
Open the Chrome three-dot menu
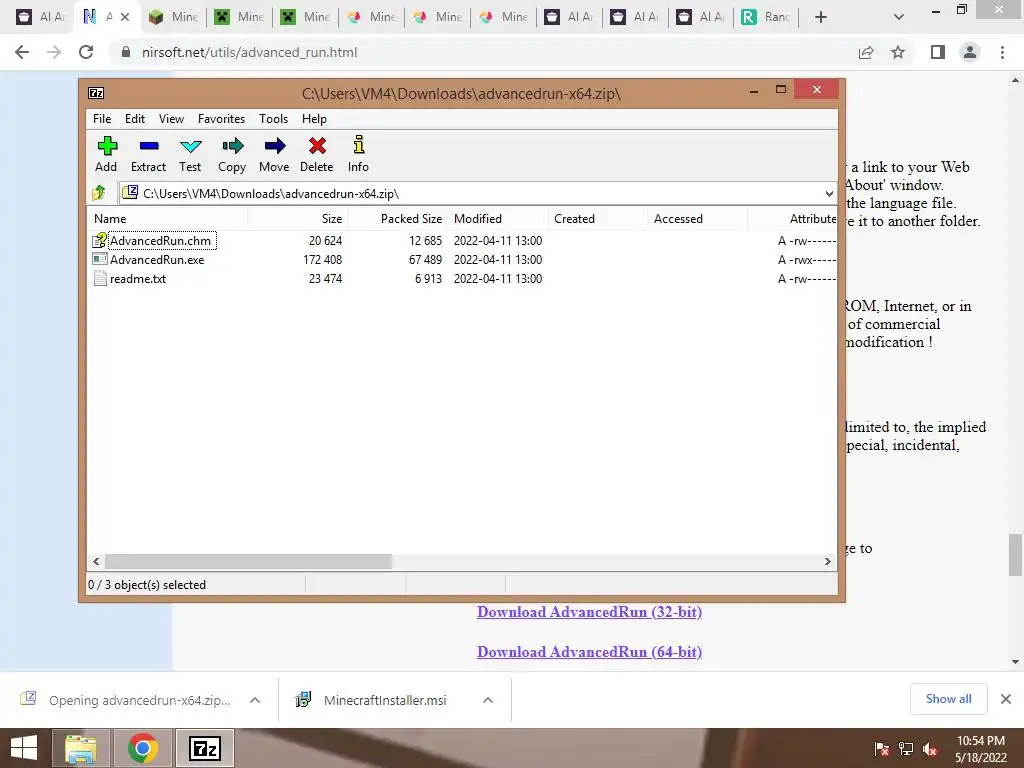click(x=1002, y=52)
